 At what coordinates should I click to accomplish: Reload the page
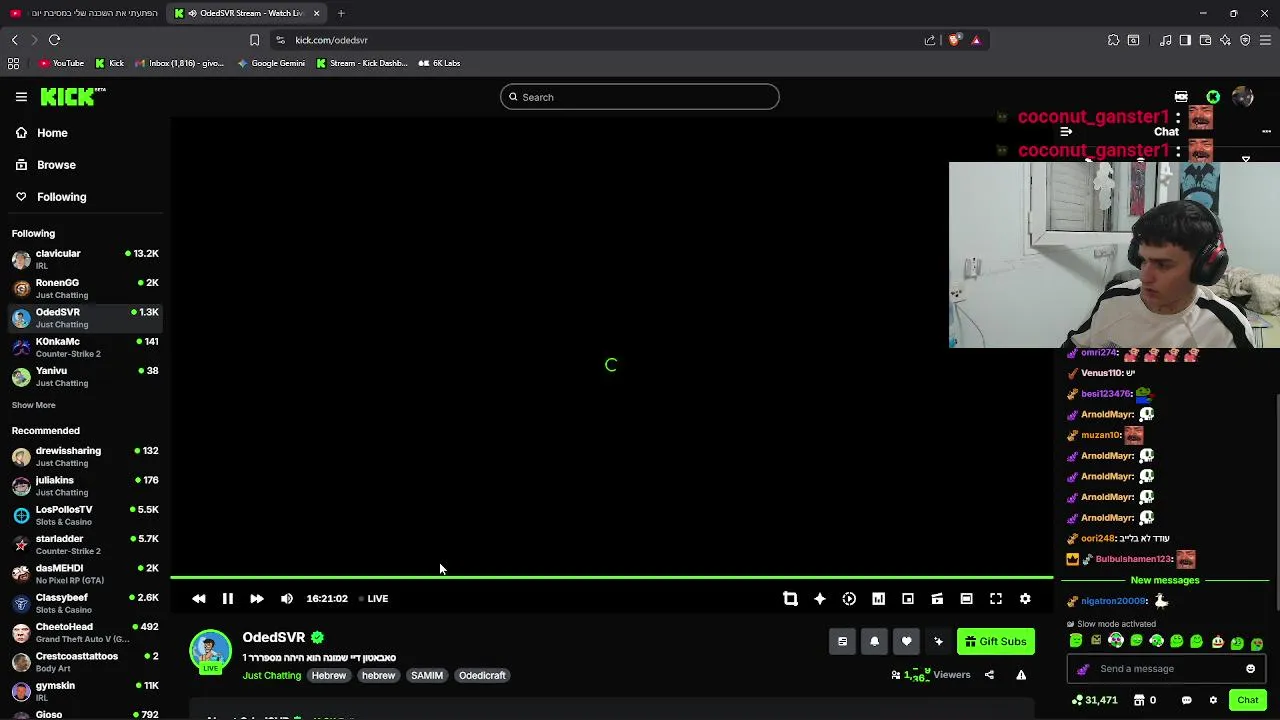point(55,40)
